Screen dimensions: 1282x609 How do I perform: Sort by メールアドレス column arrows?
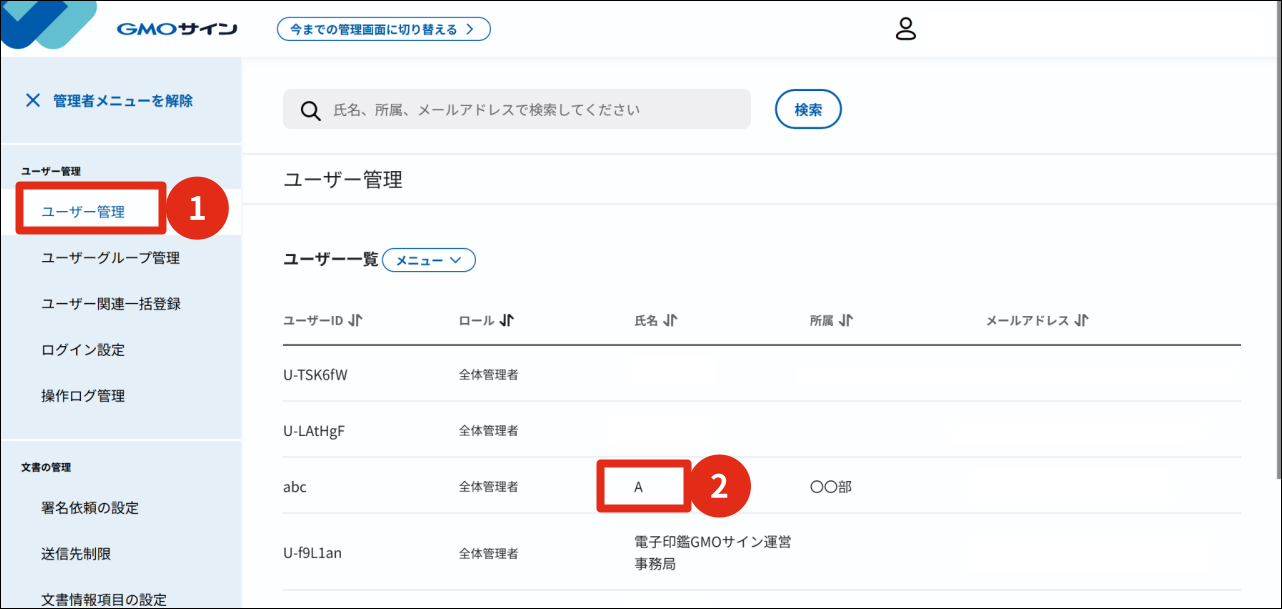click(x=1081, y=321)
